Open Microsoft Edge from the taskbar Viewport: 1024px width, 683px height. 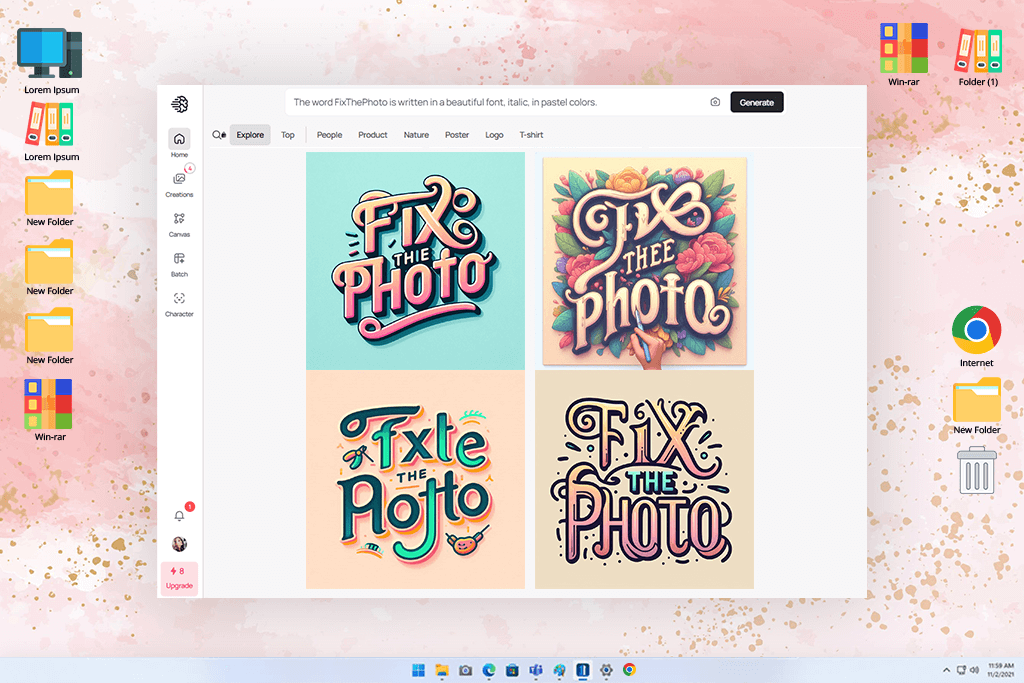(489, 670)
